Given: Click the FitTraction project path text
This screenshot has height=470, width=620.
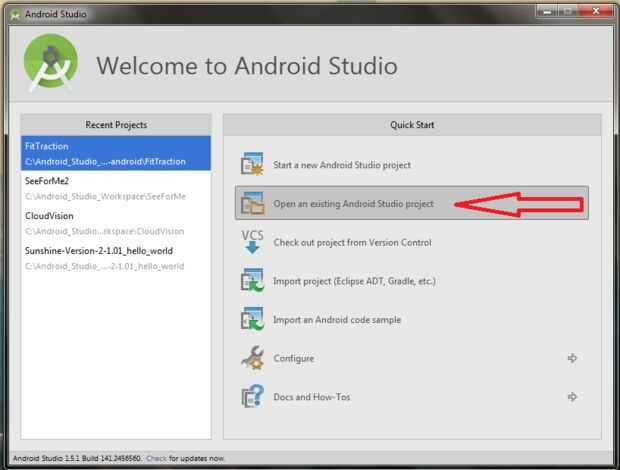Looking at the screenshot, I should click(105, 162).
